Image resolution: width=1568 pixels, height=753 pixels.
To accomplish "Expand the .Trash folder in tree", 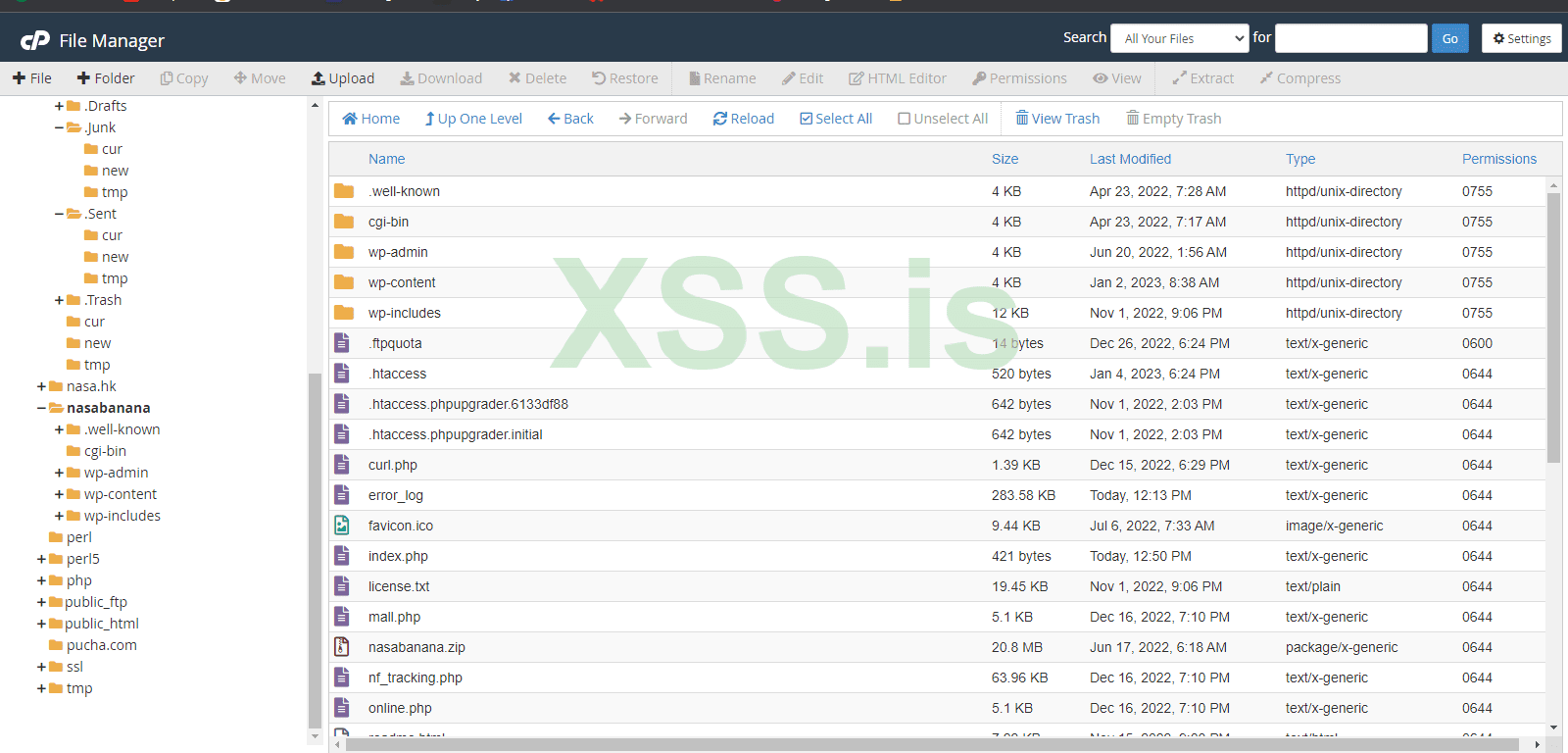I will 59,300.
